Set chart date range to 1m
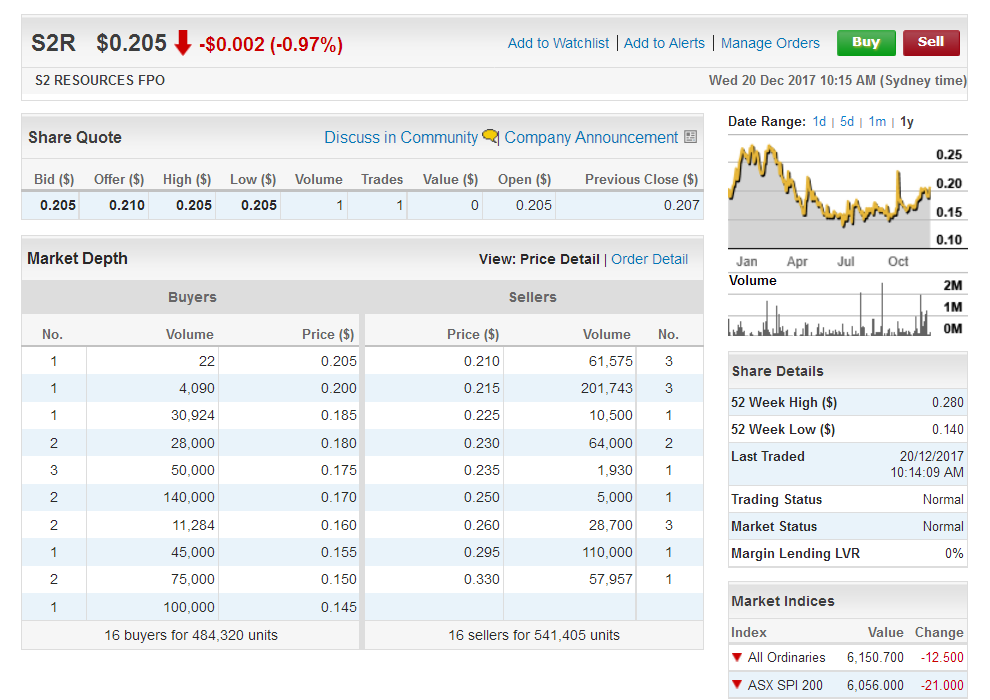The height and width of the screenshot is (700, 990). pyautogui.click(x=877, y=122)
